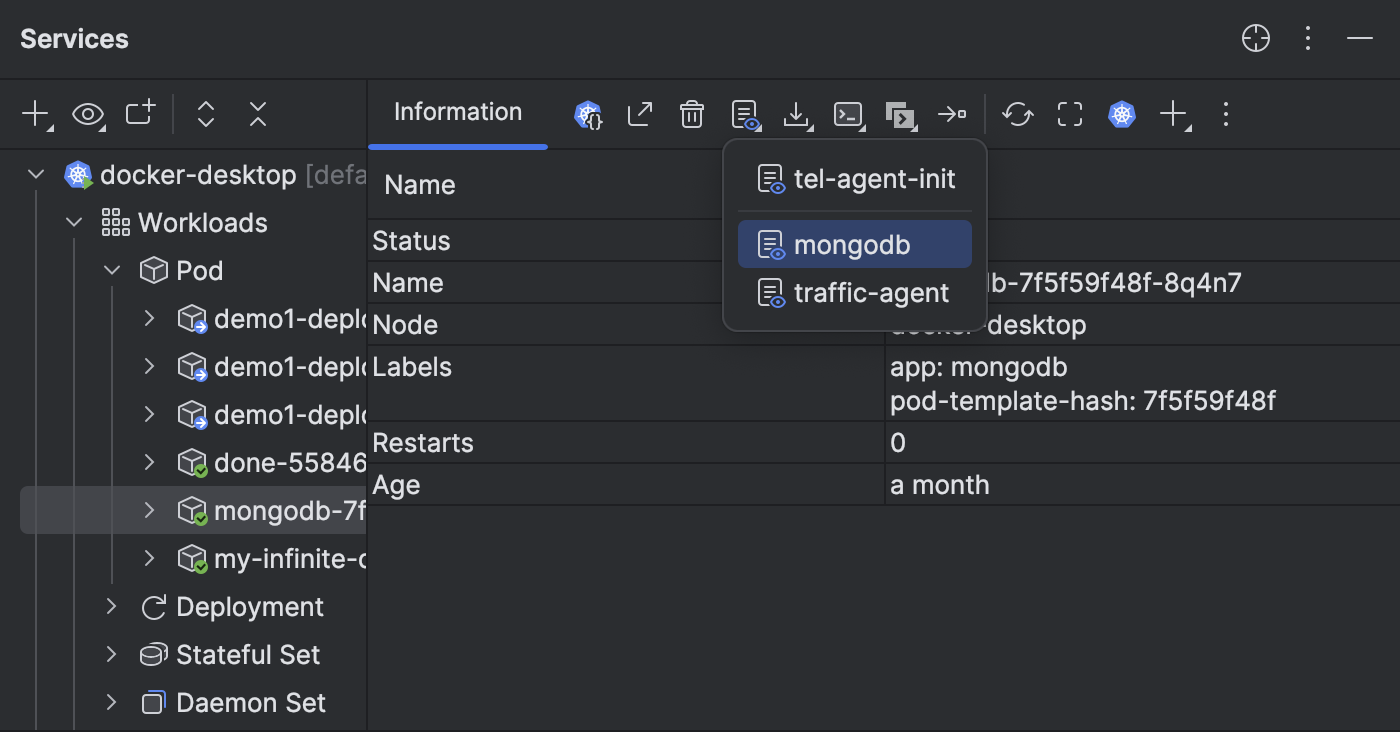Viewport: 1400px width, 732px height.
Task: Open the more options kebab menu
Action: 1225,114
